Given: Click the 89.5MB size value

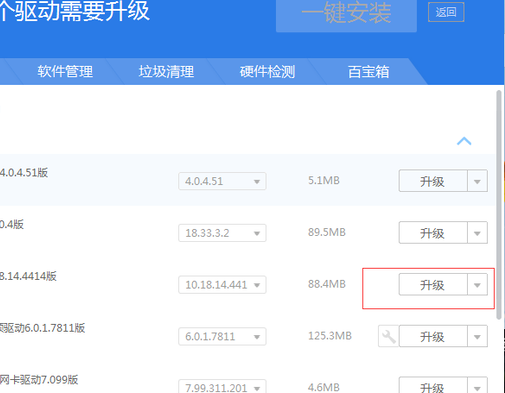Looking at the screenshot, I should [327, 232].
